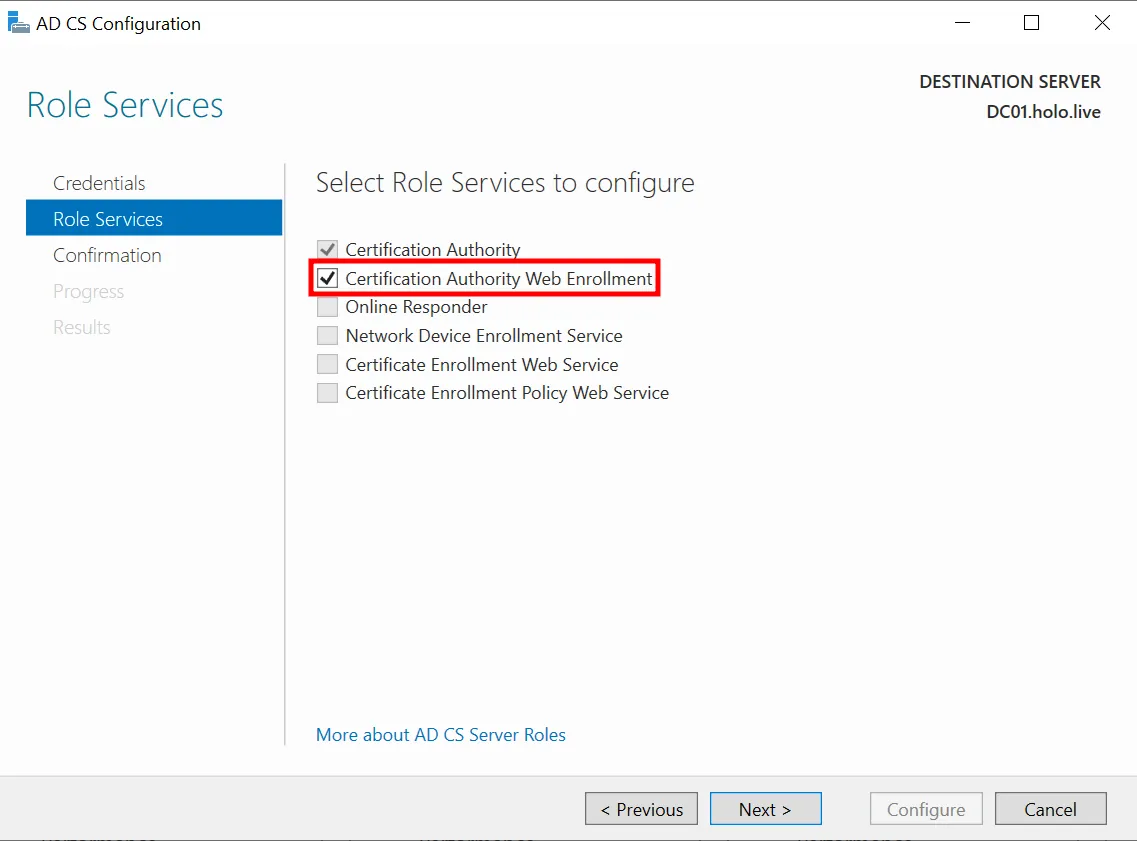Enable the Online Responder checkbox

[x=328, y=307]
